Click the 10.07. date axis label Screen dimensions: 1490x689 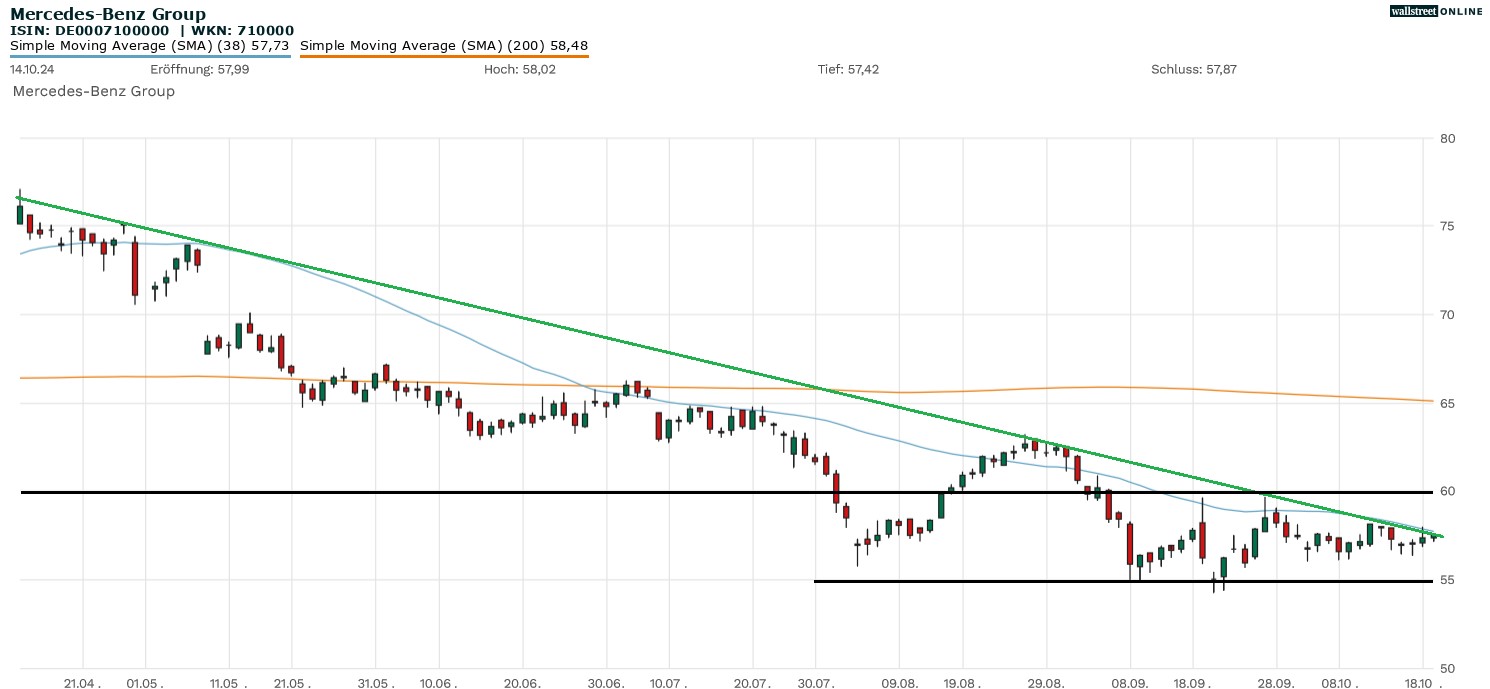tap(668, 685)
